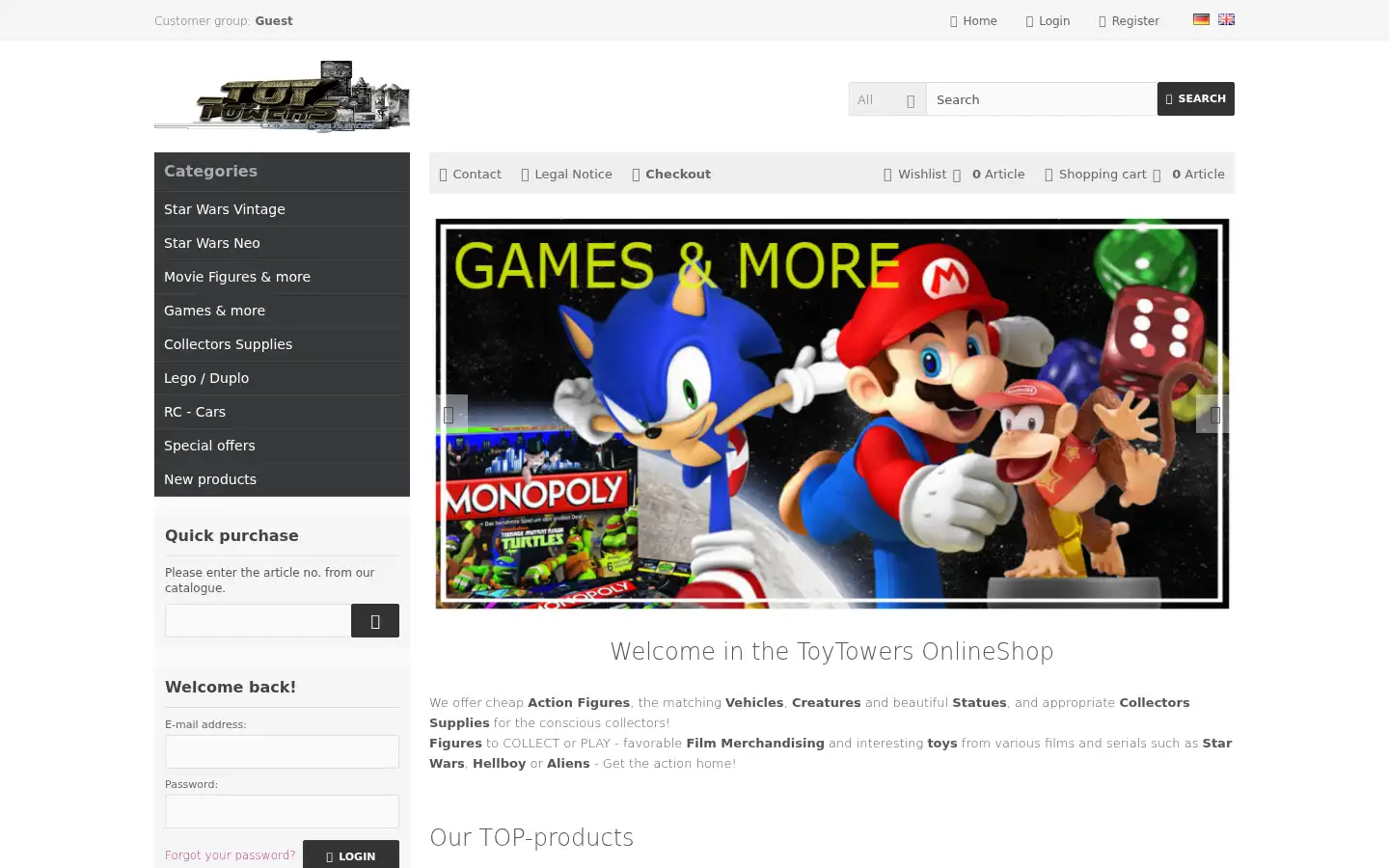
Task: Click the LOGIN button in sidebar
Action: 351,855
